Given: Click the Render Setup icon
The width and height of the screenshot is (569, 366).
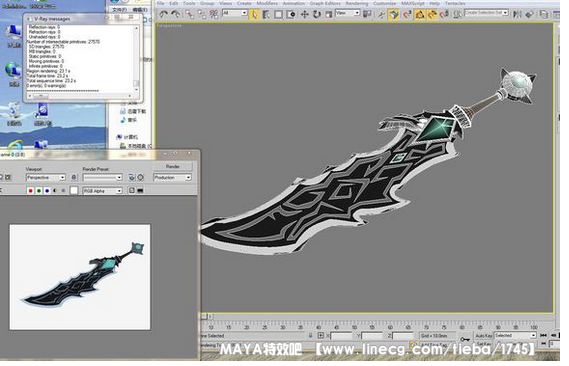Looking at the screenshot, I should click(132, 177).
